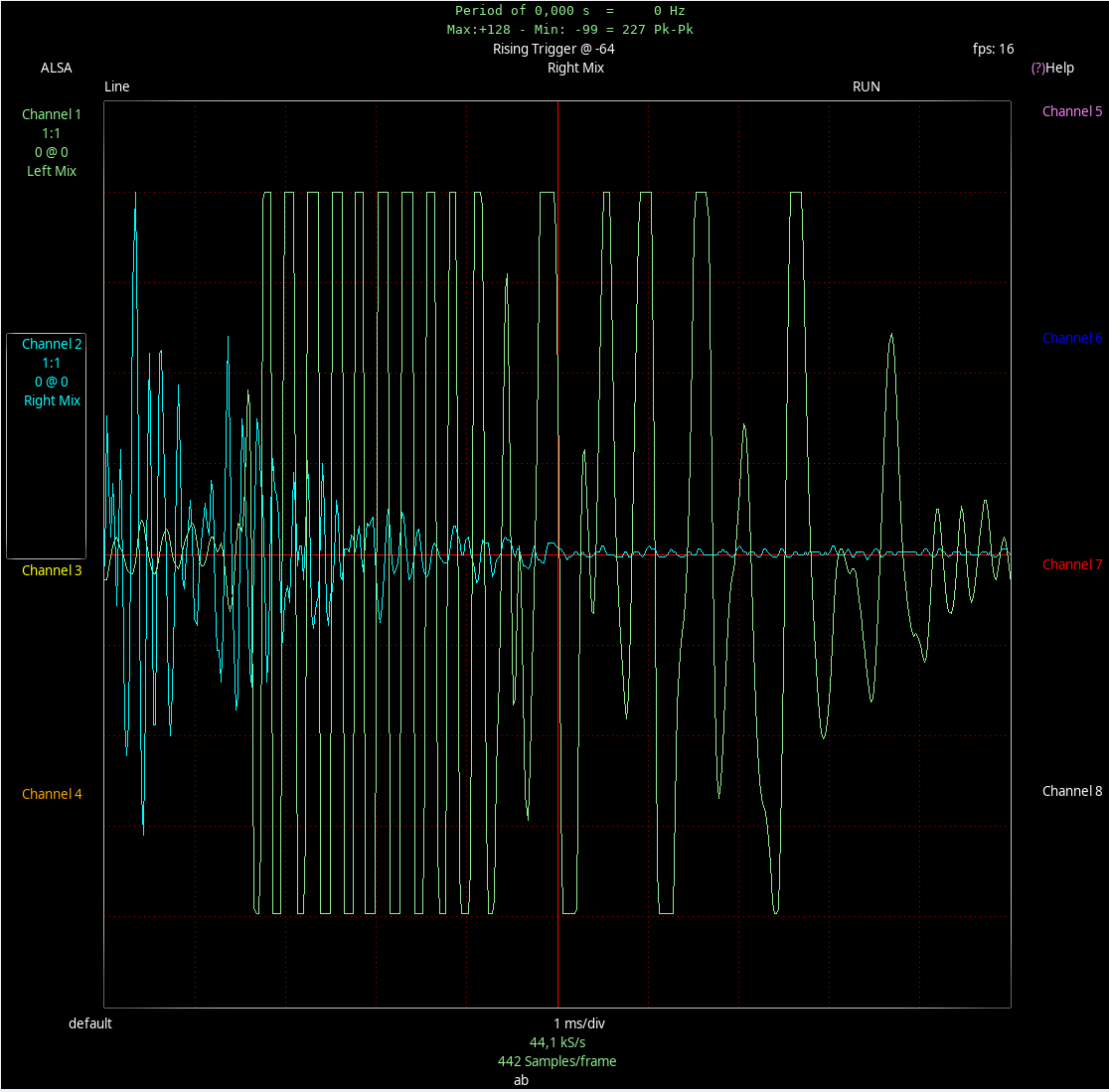Click the 44,1 kS/s sample rate
The width and height of the screenshot is (1109, 1092).
[x=557, y=1043]
